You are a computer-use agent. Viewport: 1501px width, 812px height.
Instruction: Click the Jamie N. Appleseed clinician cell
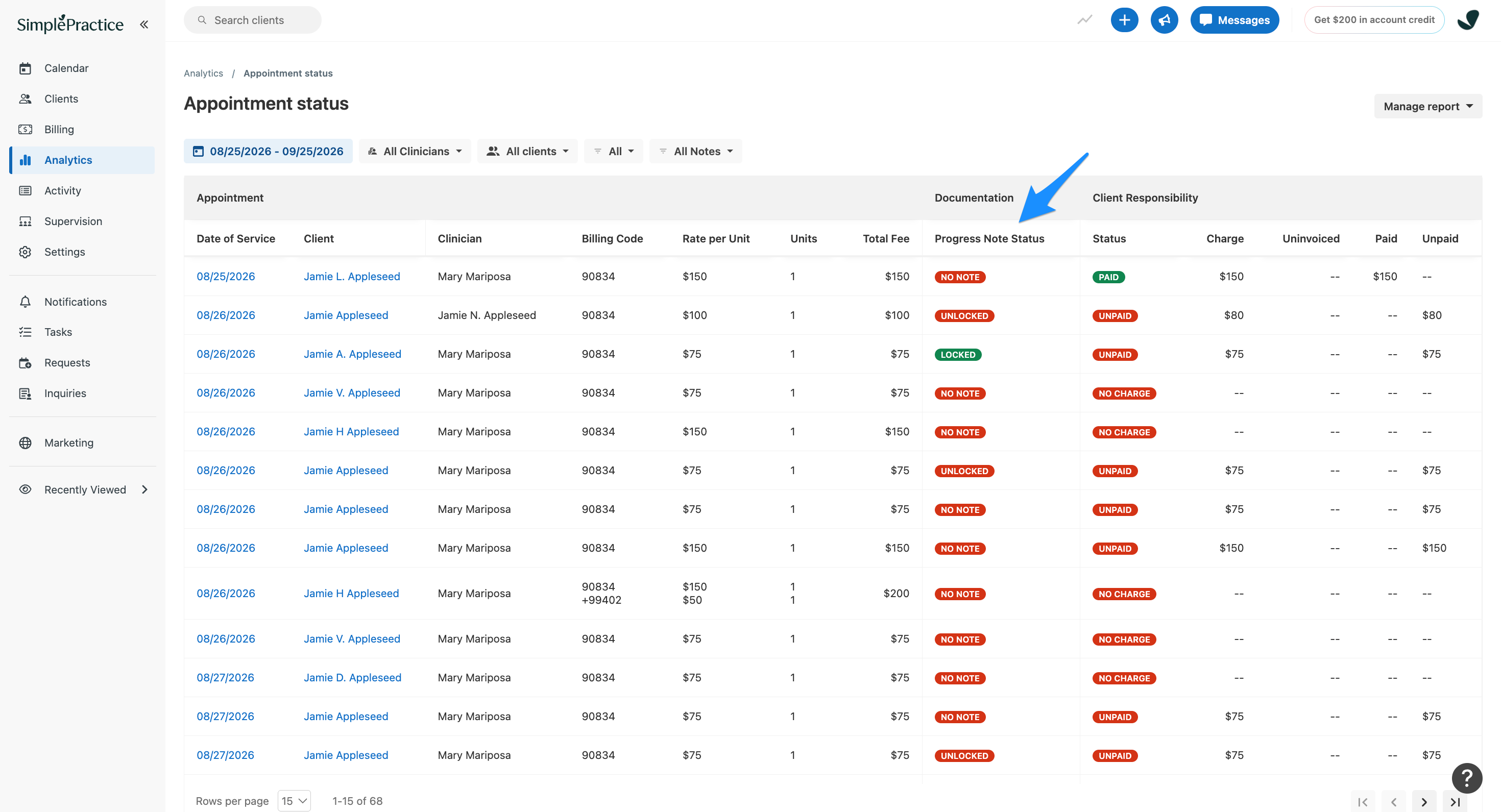[487, 315]
